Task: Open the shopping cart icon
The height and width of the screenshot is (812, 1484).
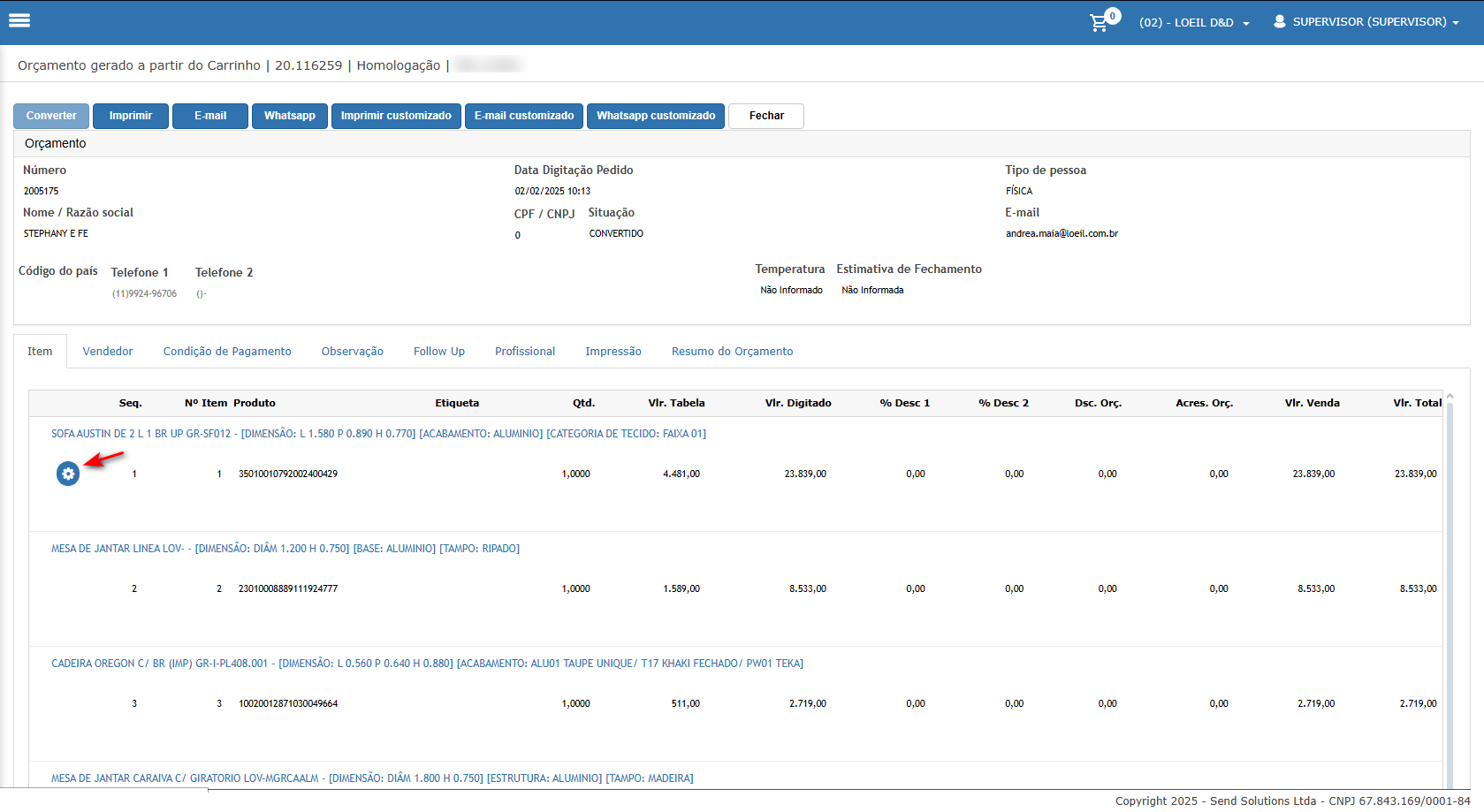Action: (x=1100, y=23)
